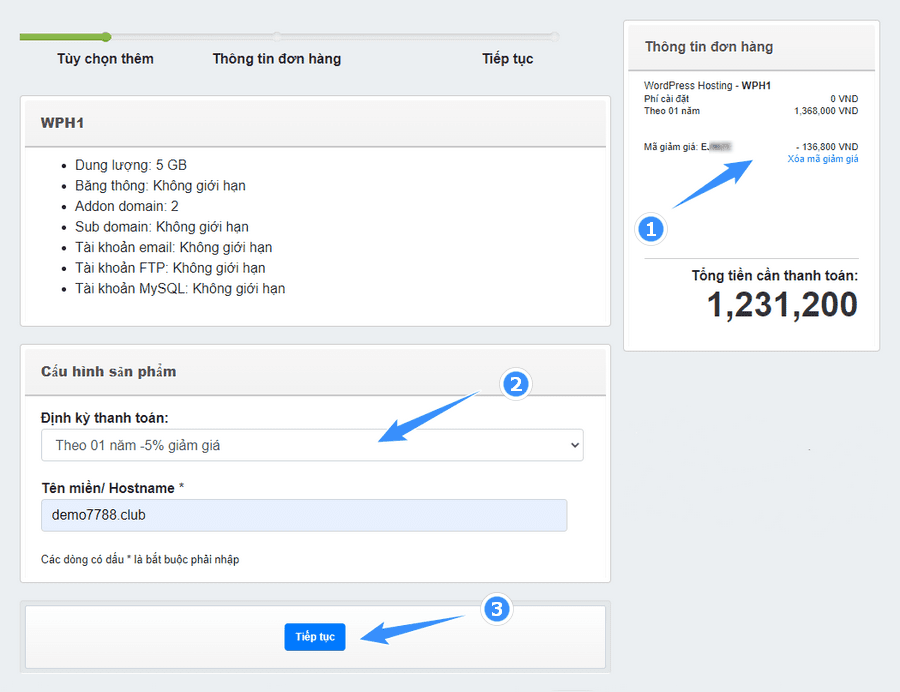Viewport: 900px width, 692px height.
Task: Click Tài khoản MySQL: Không giới hạn
Action: [180, 289]
